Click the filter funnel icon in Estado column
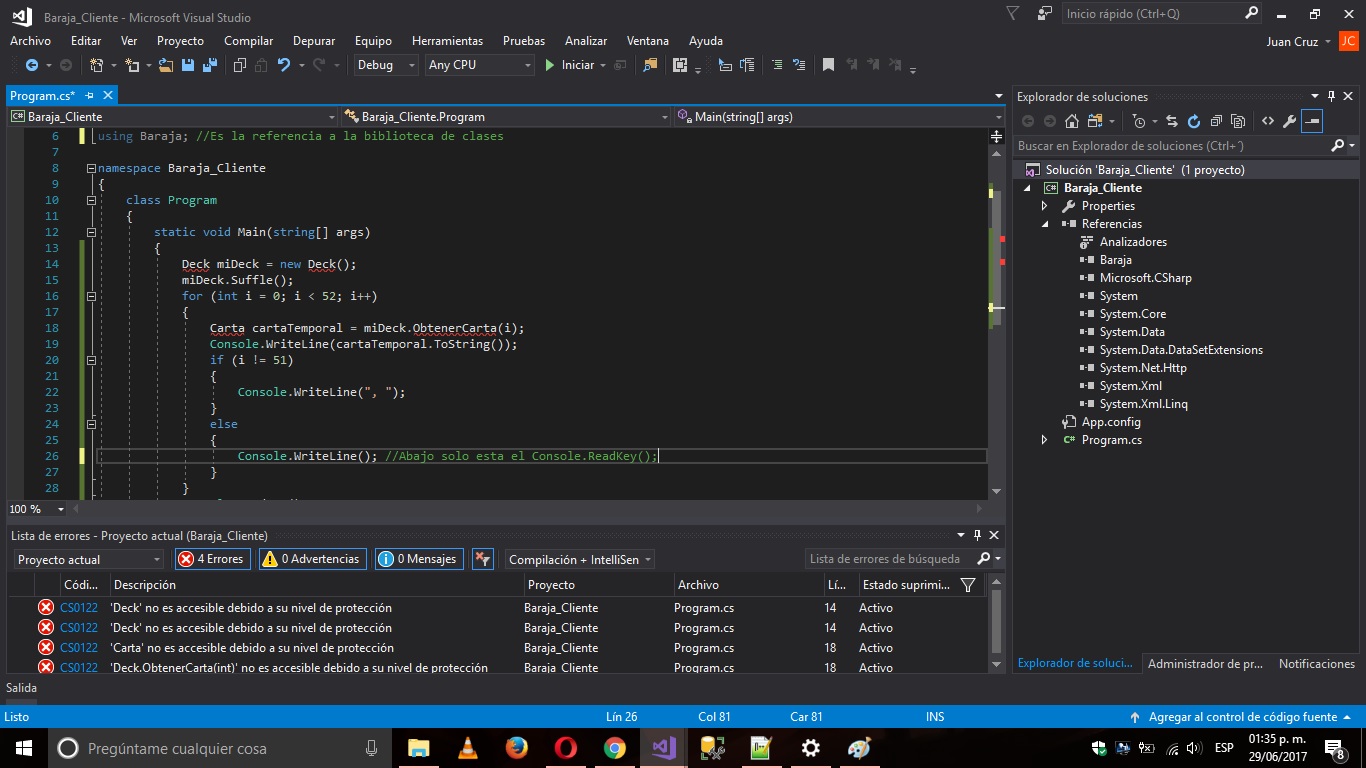 click(x=967, y=585)
